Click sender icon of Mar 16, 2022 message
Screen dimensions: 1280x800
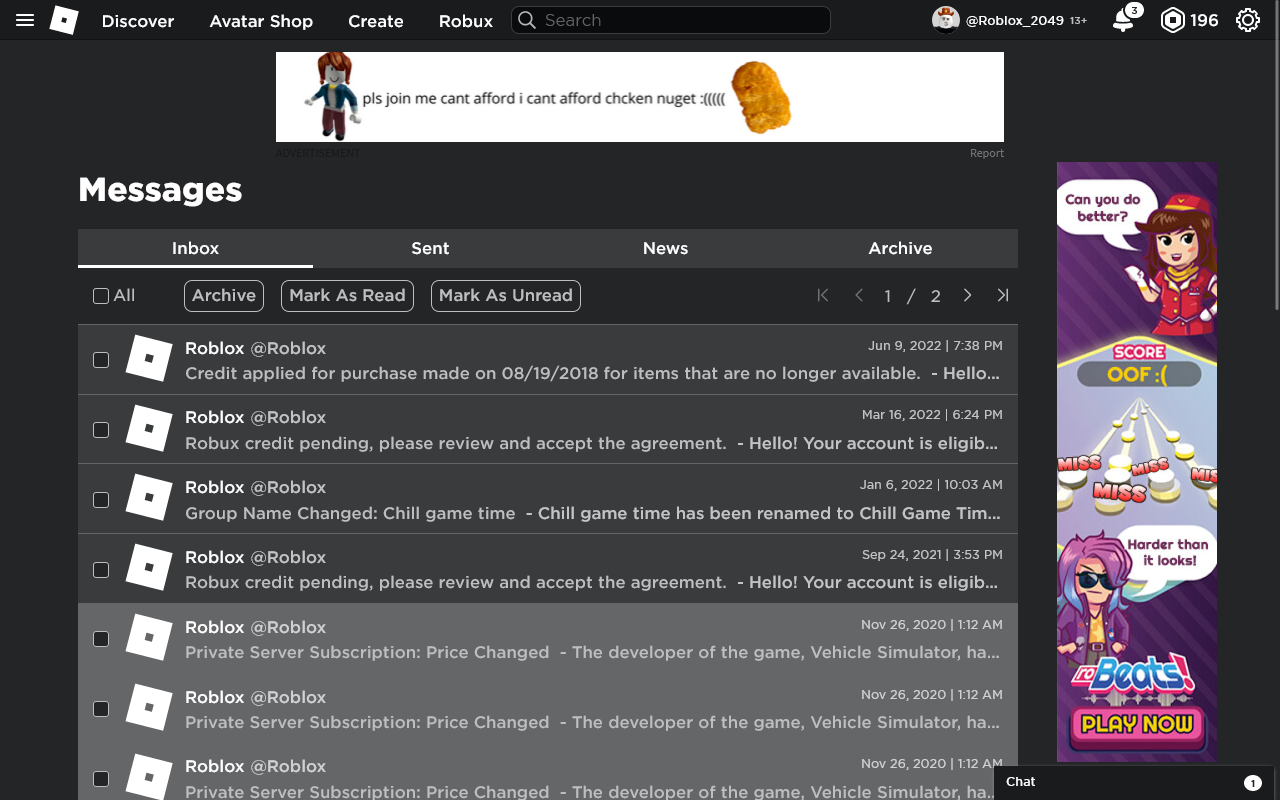pos(149,429)
